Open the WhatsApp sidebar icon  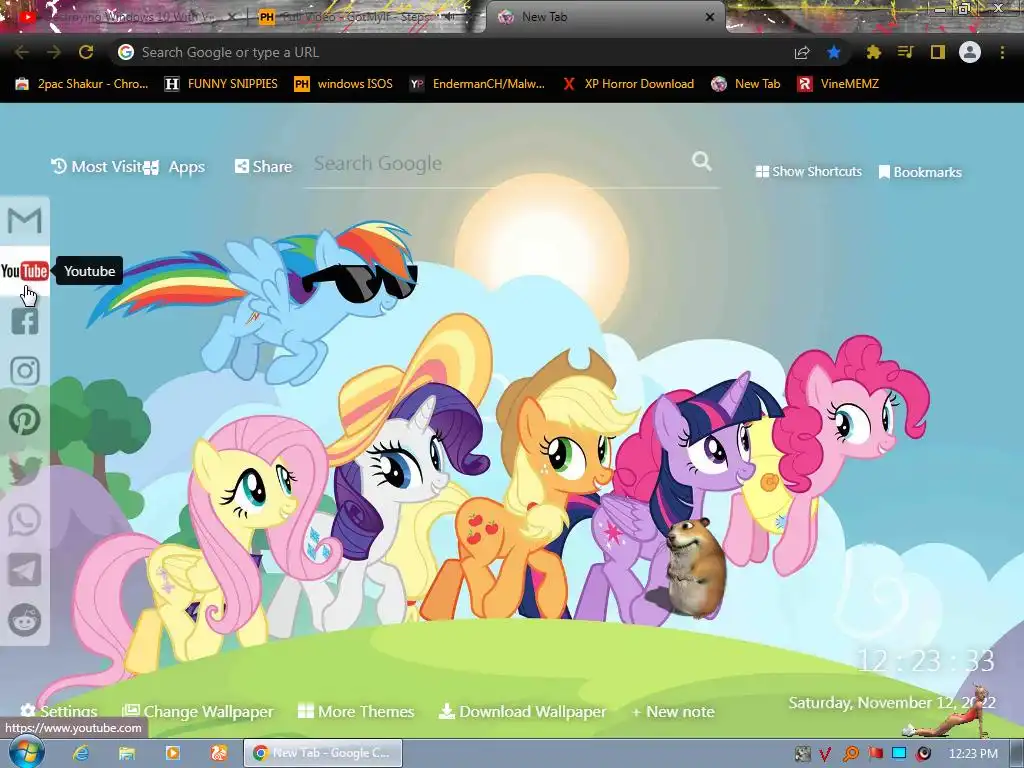click(x=25, y=520)
